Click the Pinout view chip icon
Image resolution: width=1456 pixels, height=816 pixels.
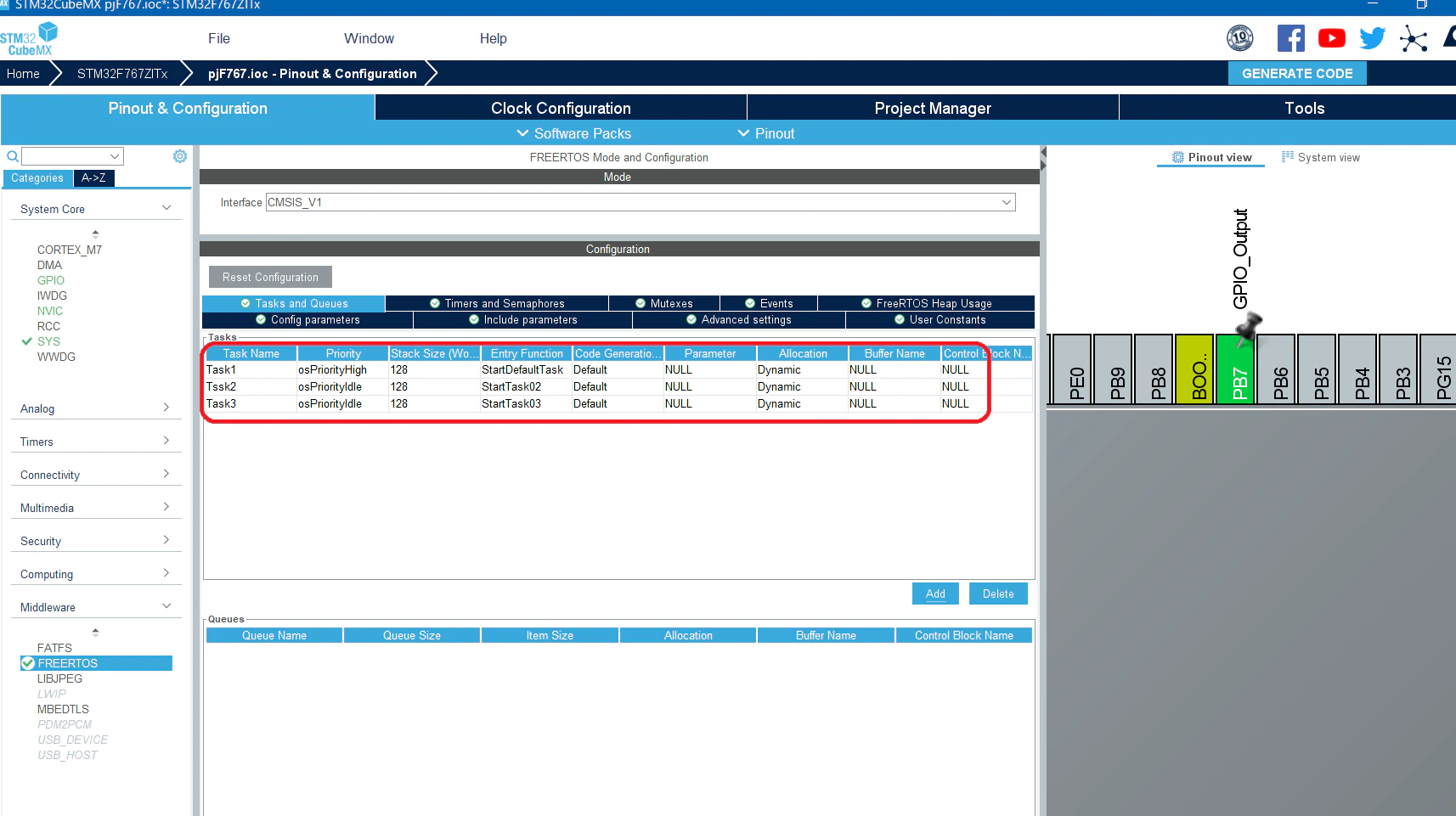[1178, 157]
